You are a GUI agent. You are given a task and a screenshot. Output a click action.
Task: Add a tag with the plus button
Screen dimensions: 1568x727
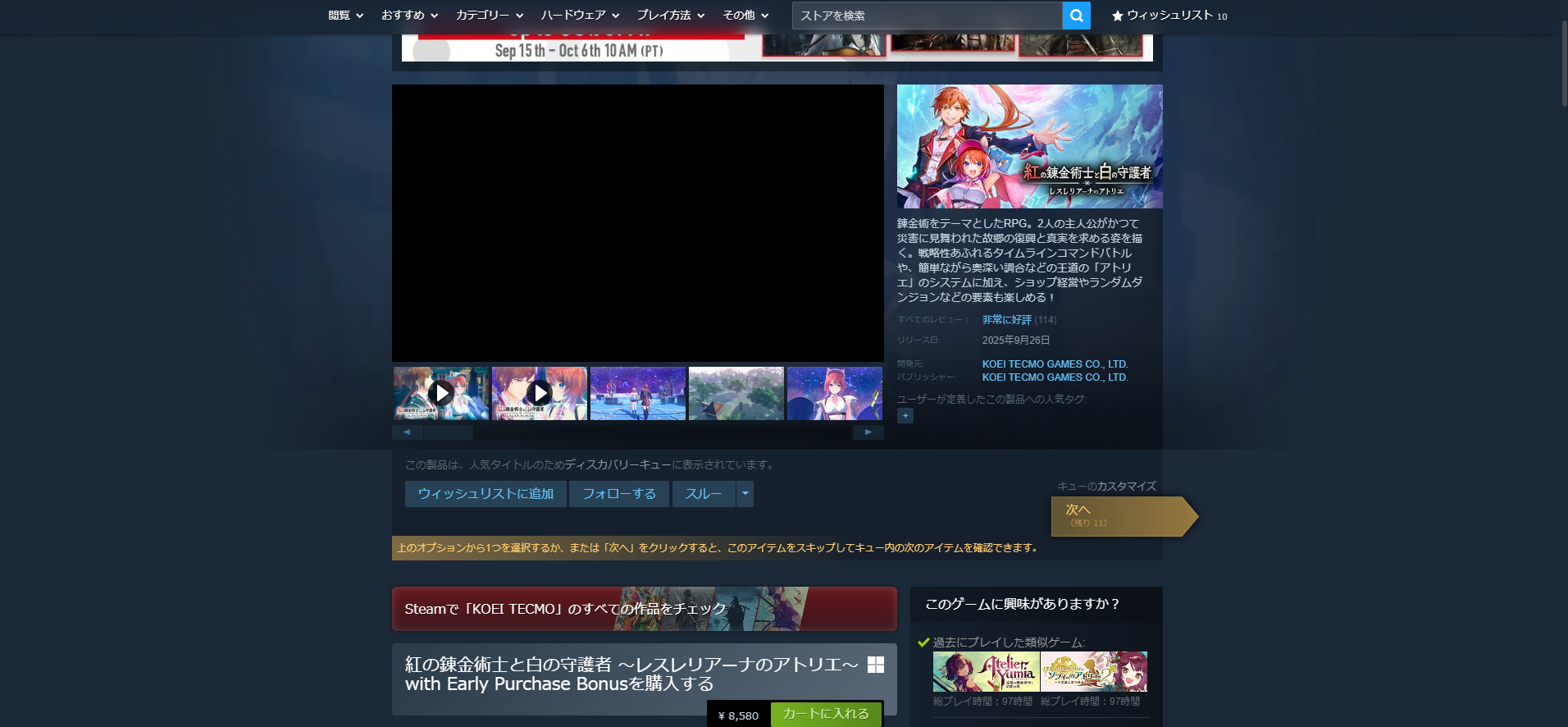coord(905,415)
